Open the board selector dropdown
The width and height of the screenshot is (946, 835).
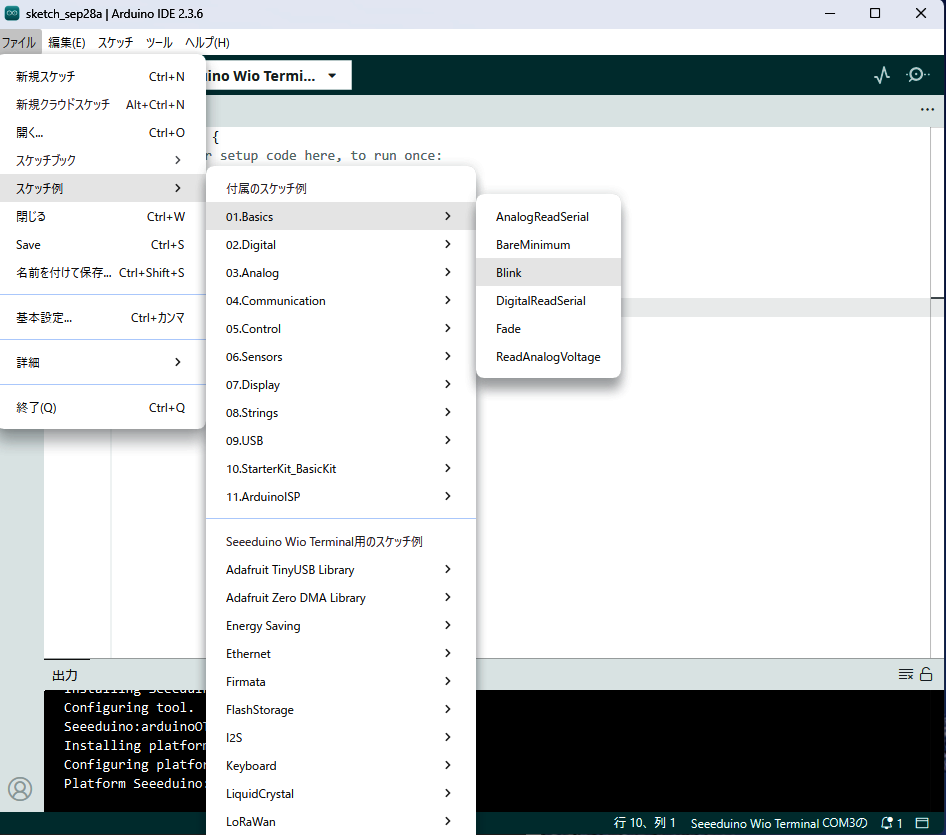[331, 75]
